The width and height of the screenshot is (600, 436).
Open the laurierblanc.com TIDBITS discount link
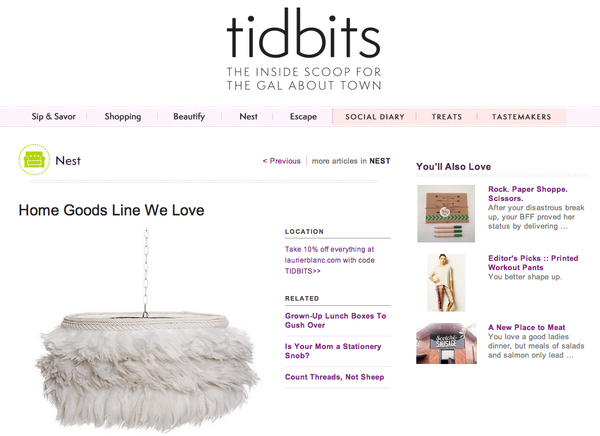point(329,260)
